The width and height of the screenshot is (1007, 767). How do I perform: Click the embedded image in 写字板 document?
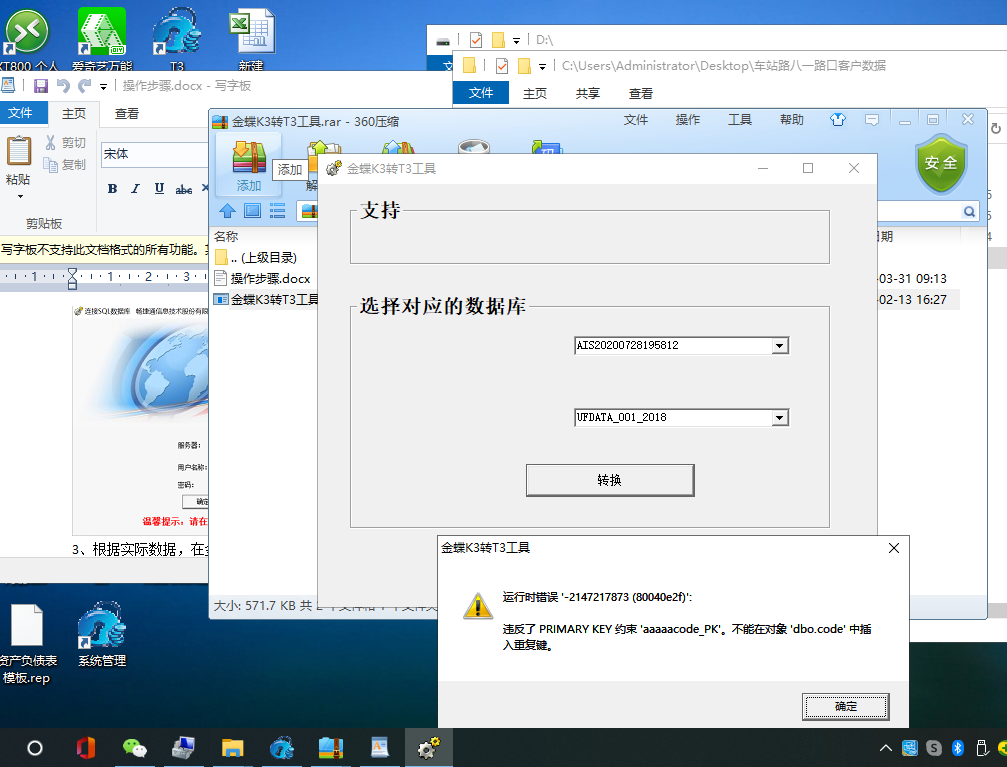coord(141,419)
